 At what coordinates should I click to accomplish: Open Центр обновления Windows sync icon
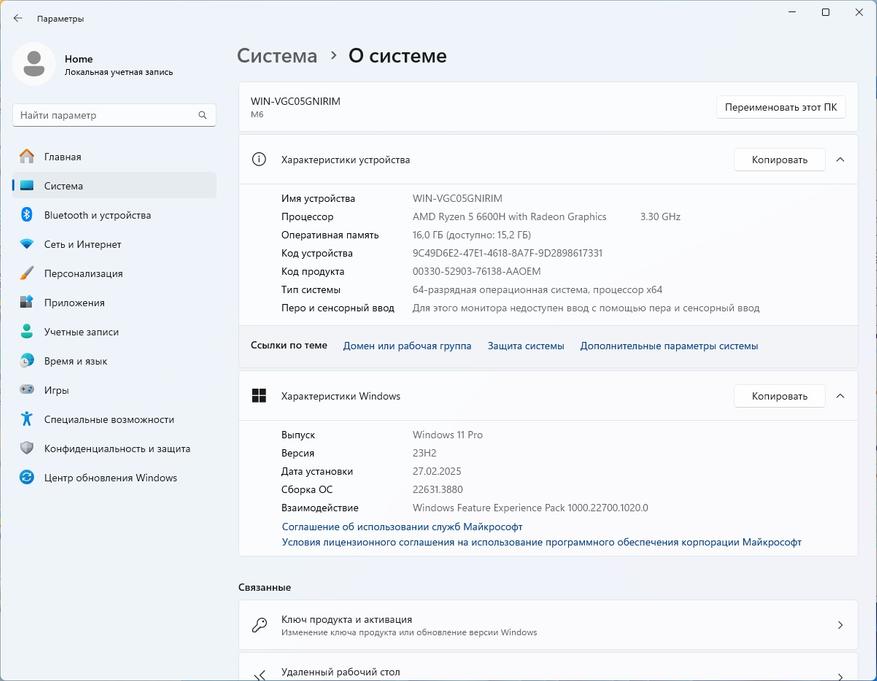(27, 477)
